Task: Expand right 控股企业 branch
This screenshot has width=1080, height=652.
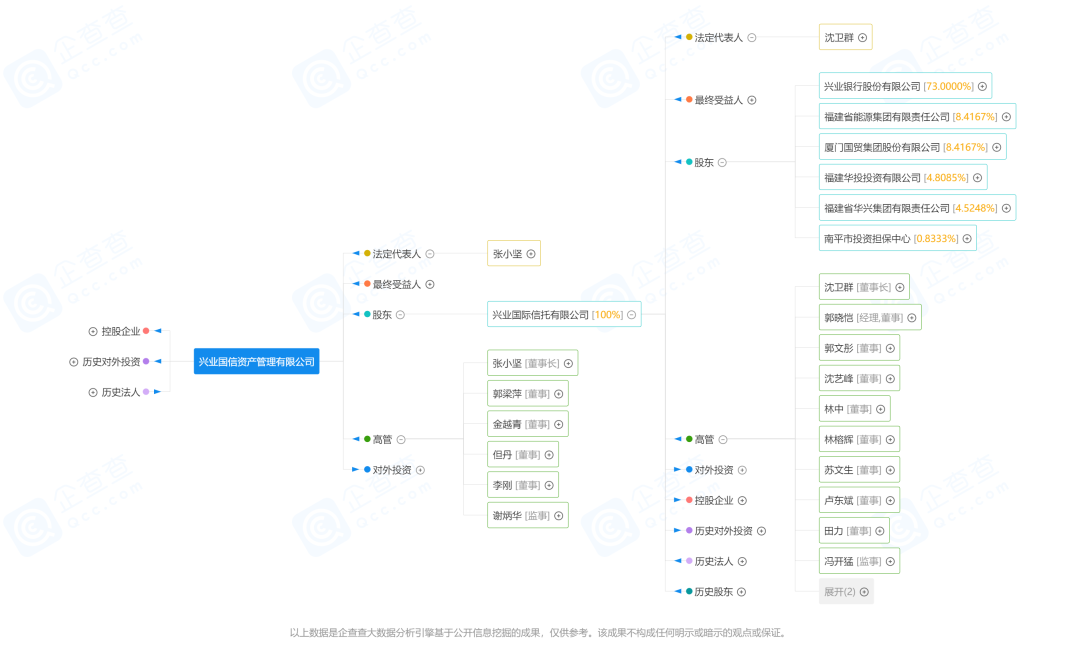Action: click(742, 501)
